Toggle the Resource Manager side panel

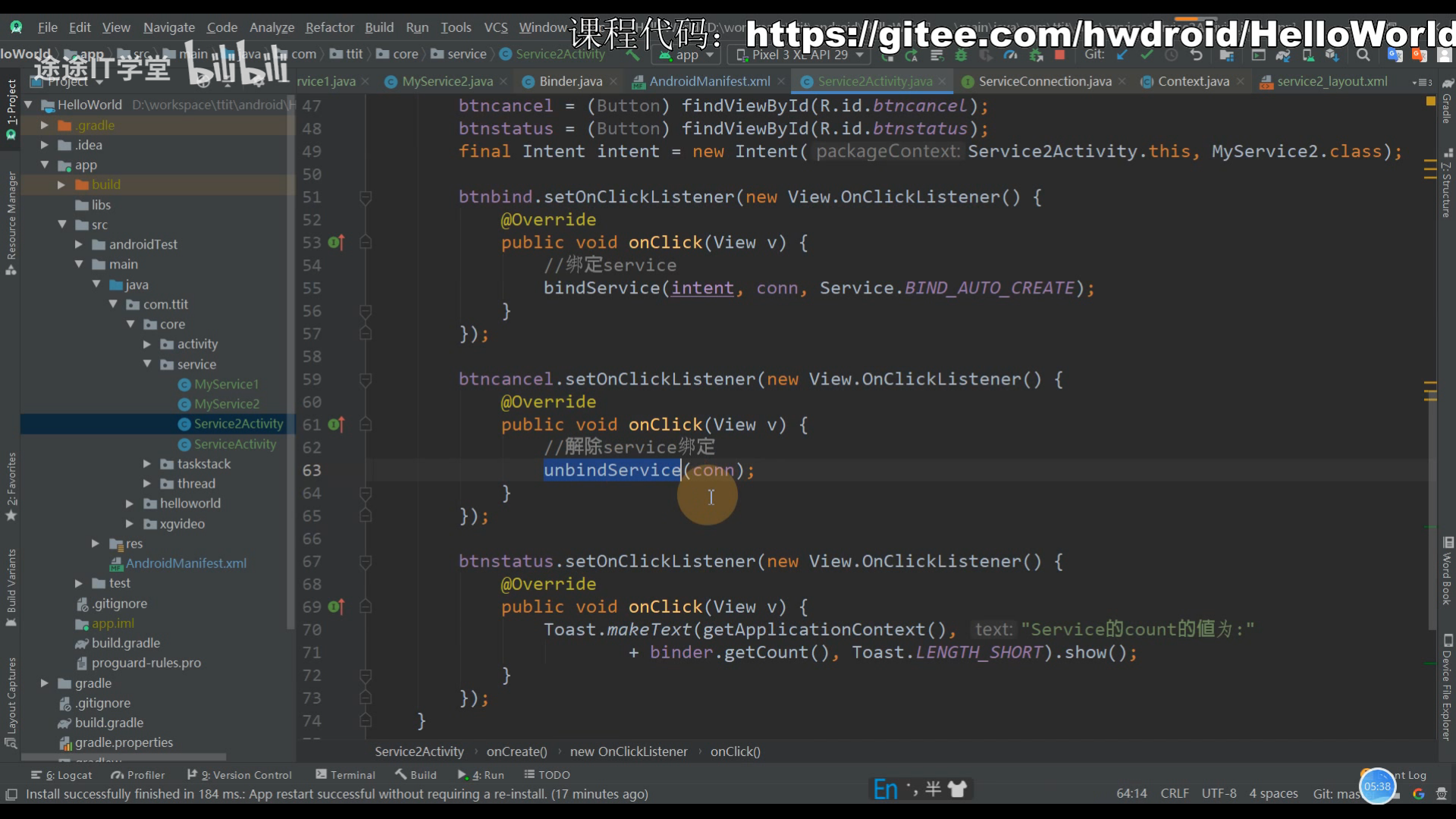(11, 223)
